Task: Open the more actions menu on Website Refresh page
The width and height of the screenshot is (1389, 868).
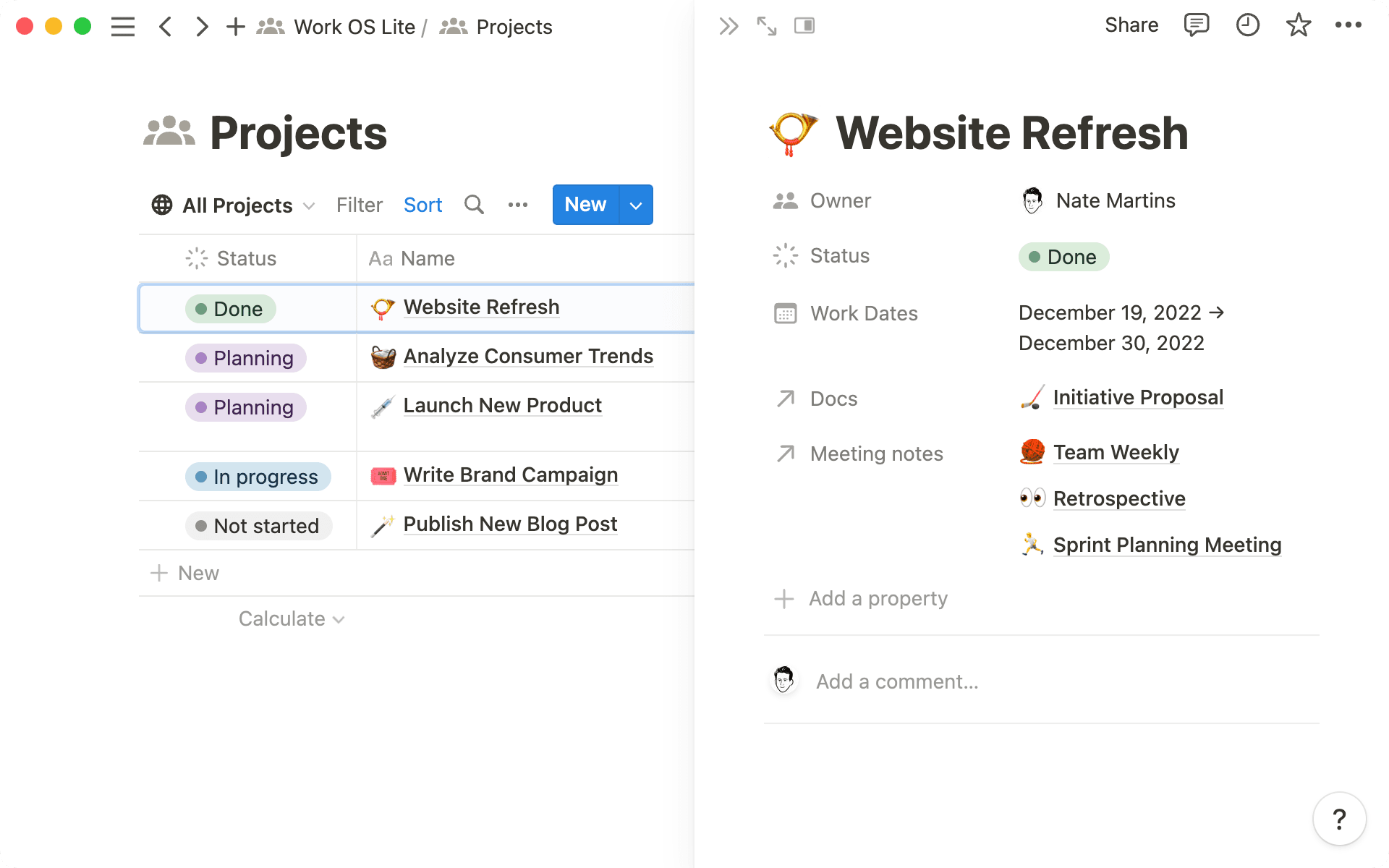Action: [1348, 25]
